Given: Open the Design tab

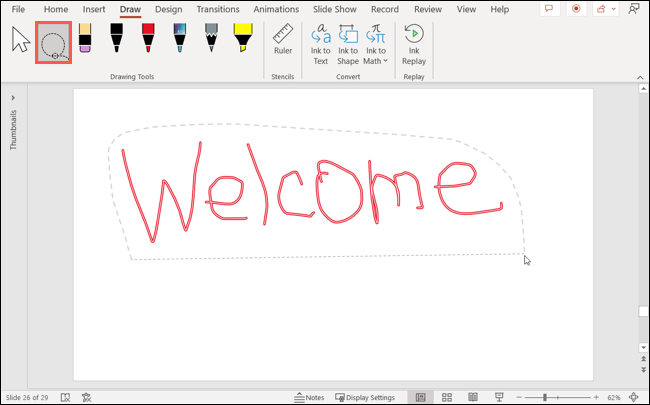Looking at the screenshot, I should 169,9.
